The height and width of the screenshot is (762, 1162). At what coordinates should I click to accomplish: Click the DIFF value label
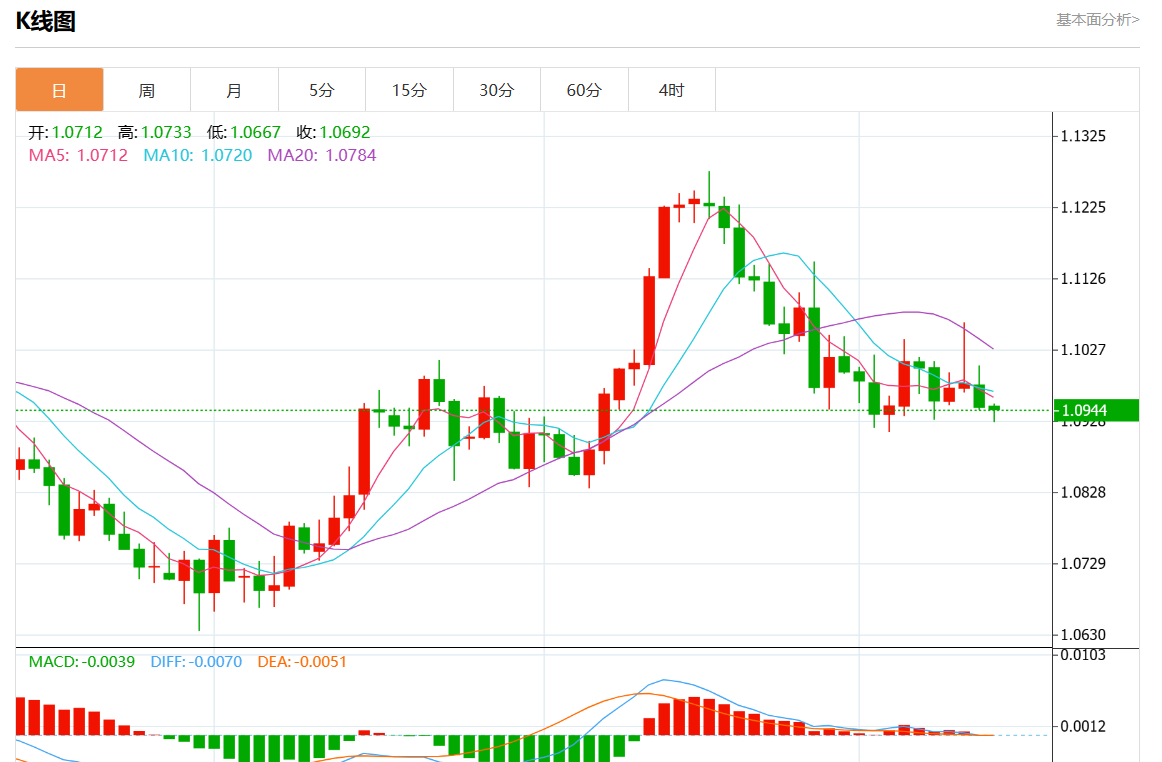click(196, 661)
